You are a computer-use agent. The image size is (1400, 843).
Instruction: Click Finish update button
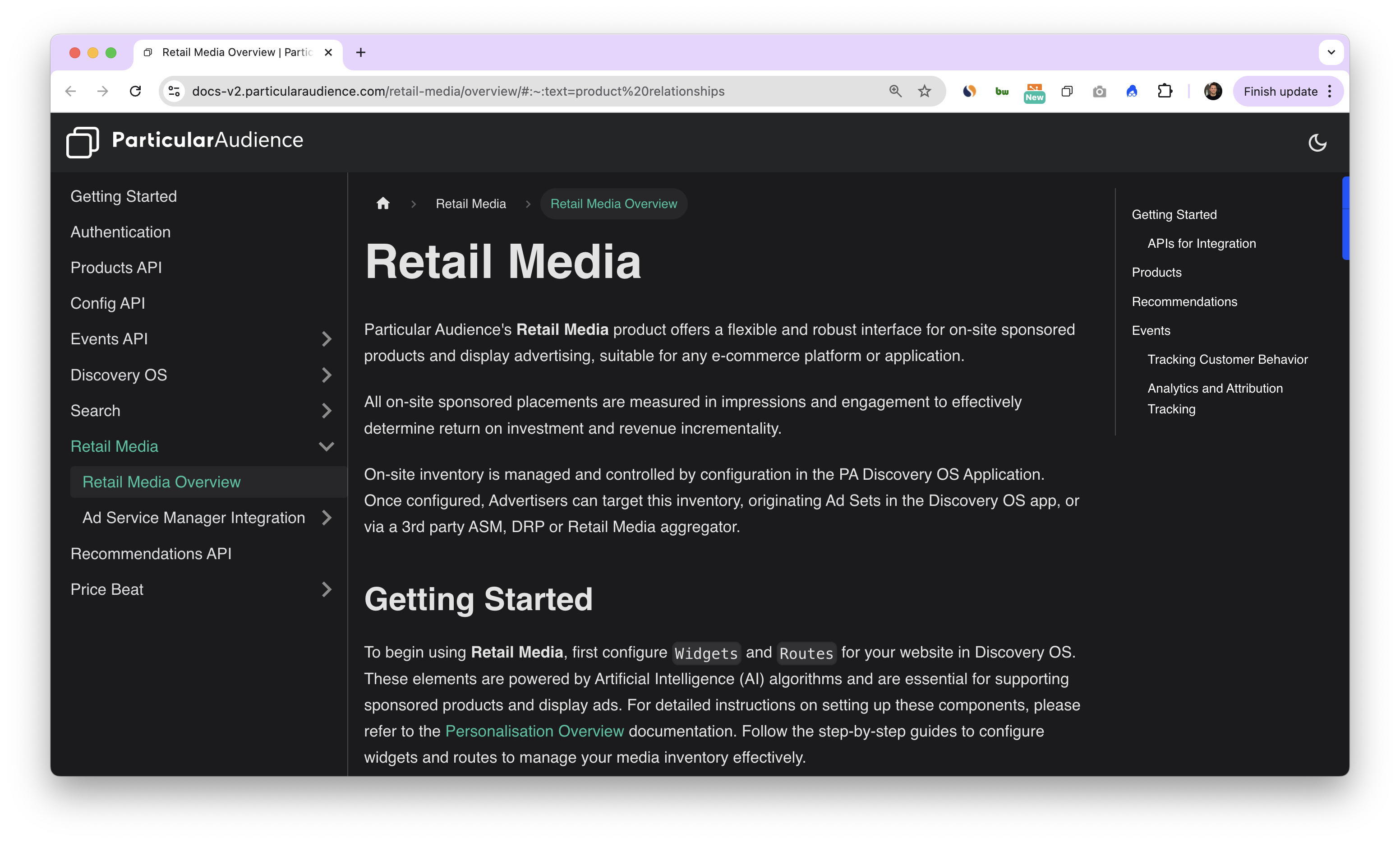[x=1280, y=92]
